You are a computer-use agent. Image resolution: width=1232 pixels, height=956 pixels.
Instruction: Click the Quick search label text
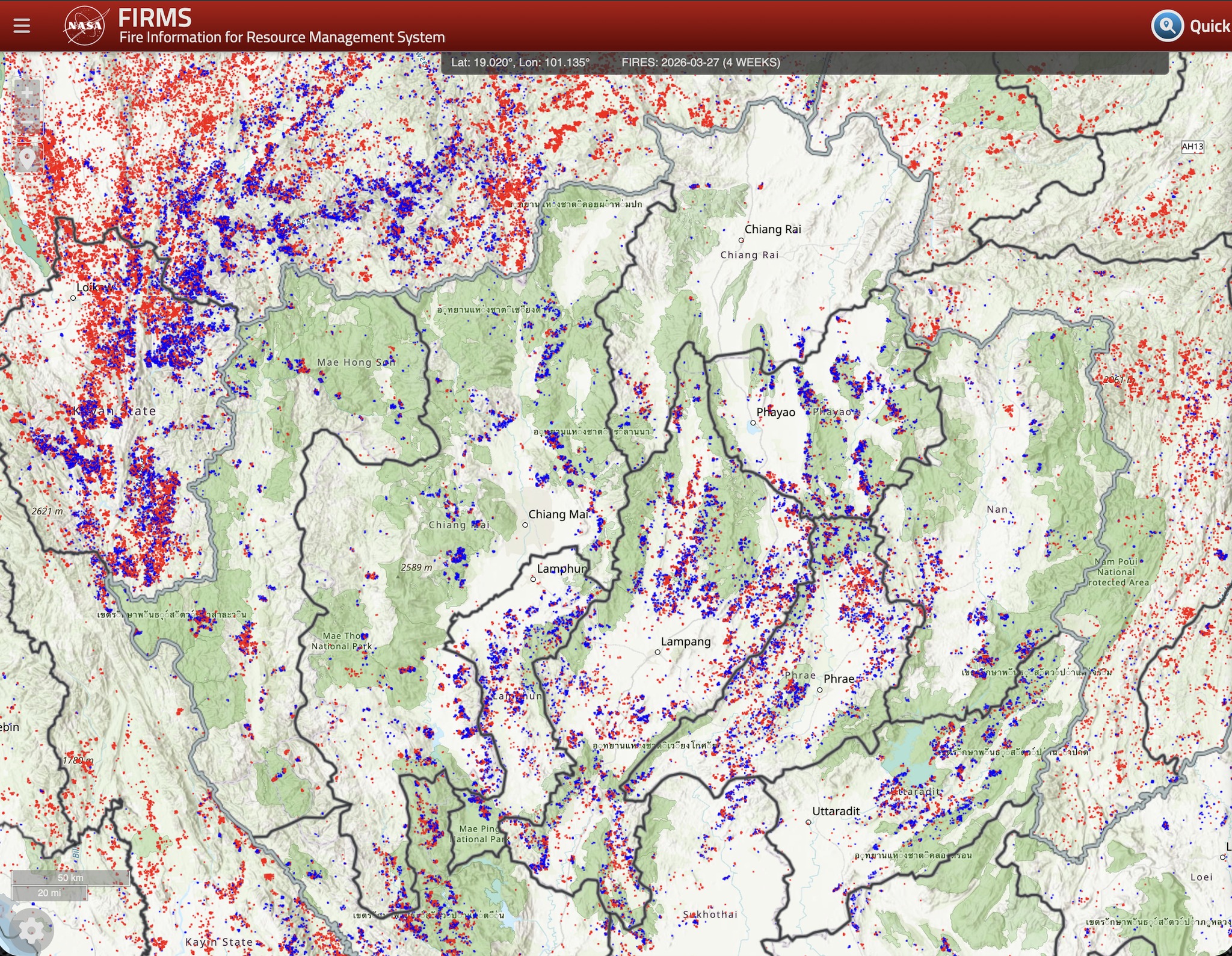[1209, 26]
